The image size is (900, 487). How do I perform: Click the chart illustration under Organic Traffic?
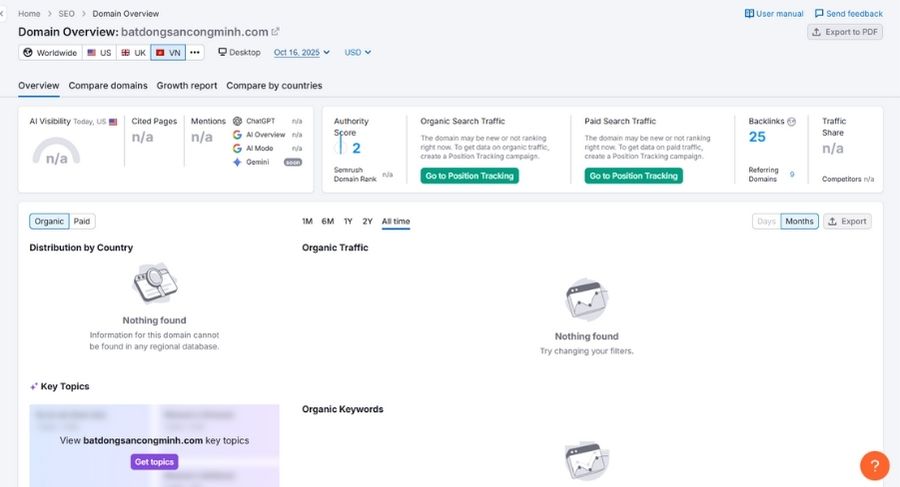point(587,299)
